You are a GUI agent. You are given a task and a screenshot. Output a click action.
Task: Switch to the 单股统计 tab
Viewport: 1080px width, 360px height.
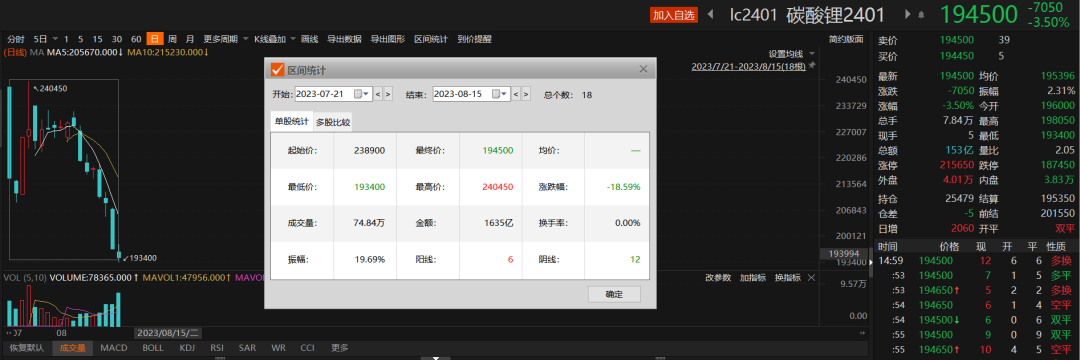(292, 121)
